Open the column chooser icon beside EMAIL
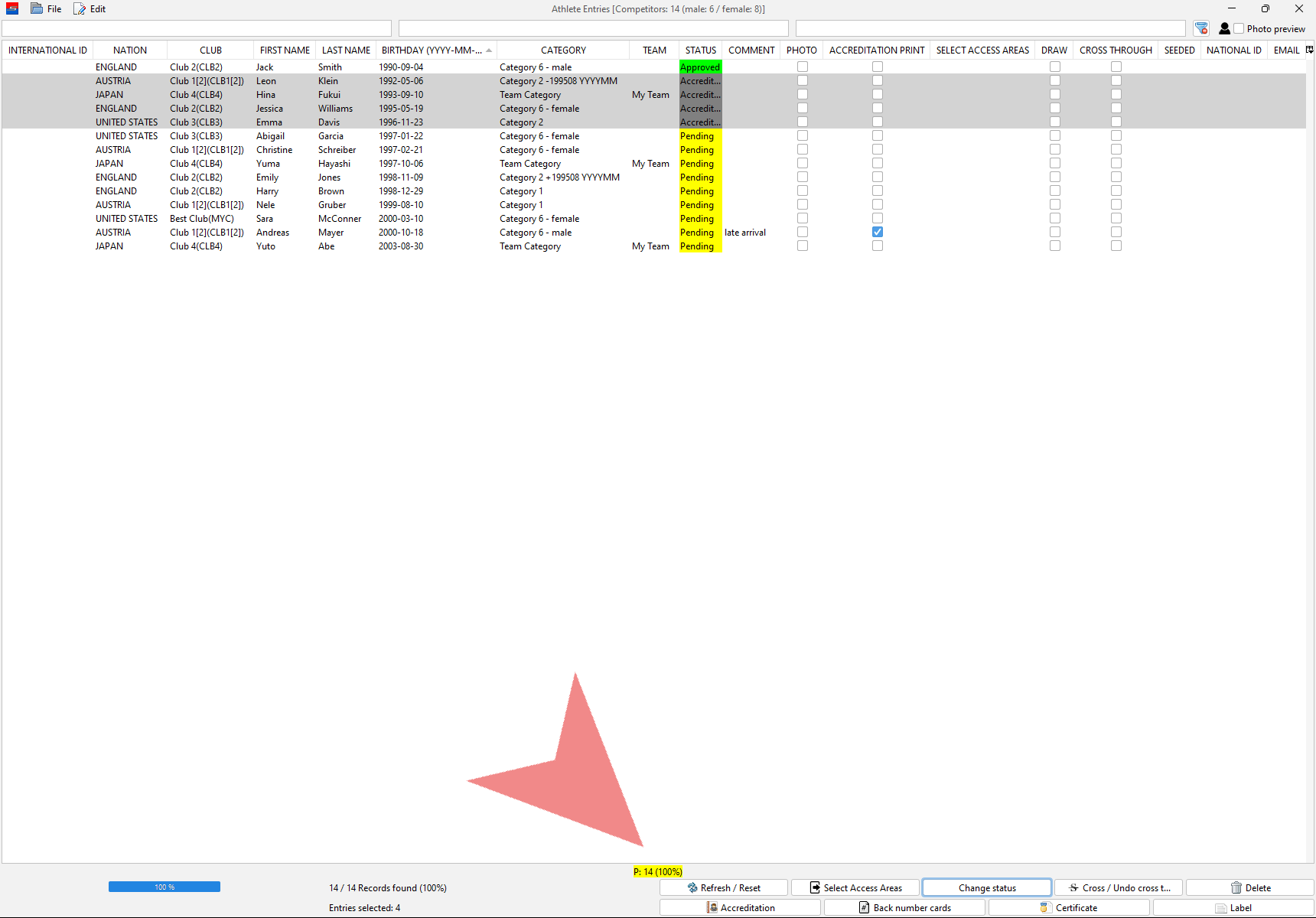 point(1309,50)
